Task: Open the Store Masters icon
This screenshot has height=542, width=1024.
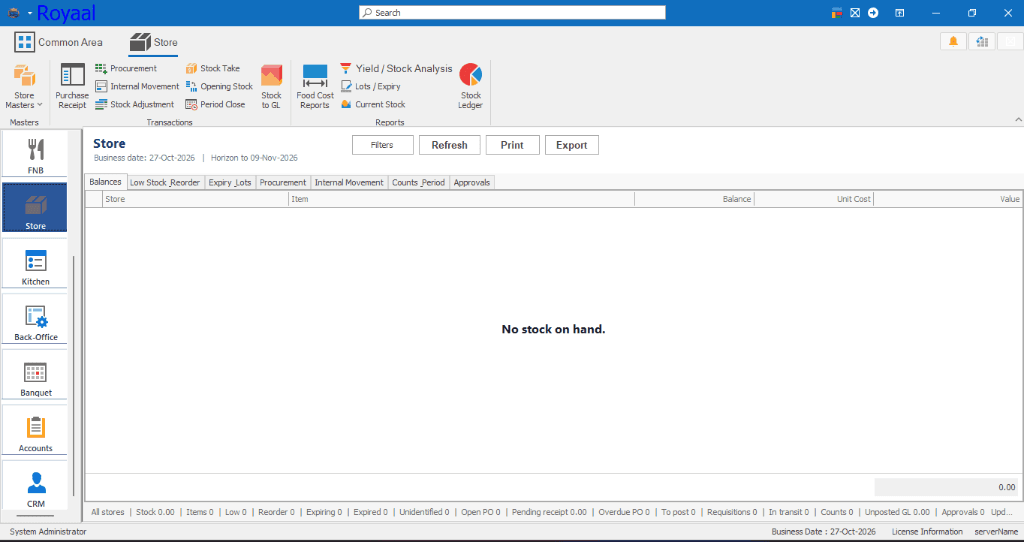Action: tap(24, 76)
